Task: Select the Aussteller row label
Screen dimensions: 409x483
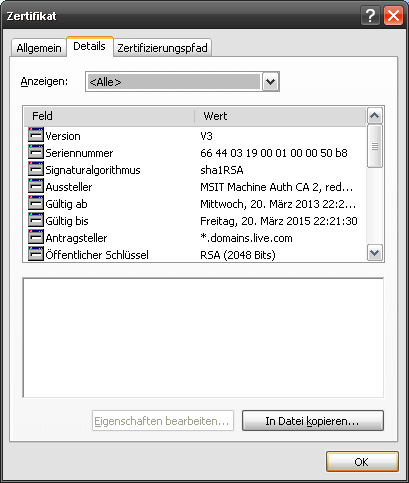Action: [69, 187]
